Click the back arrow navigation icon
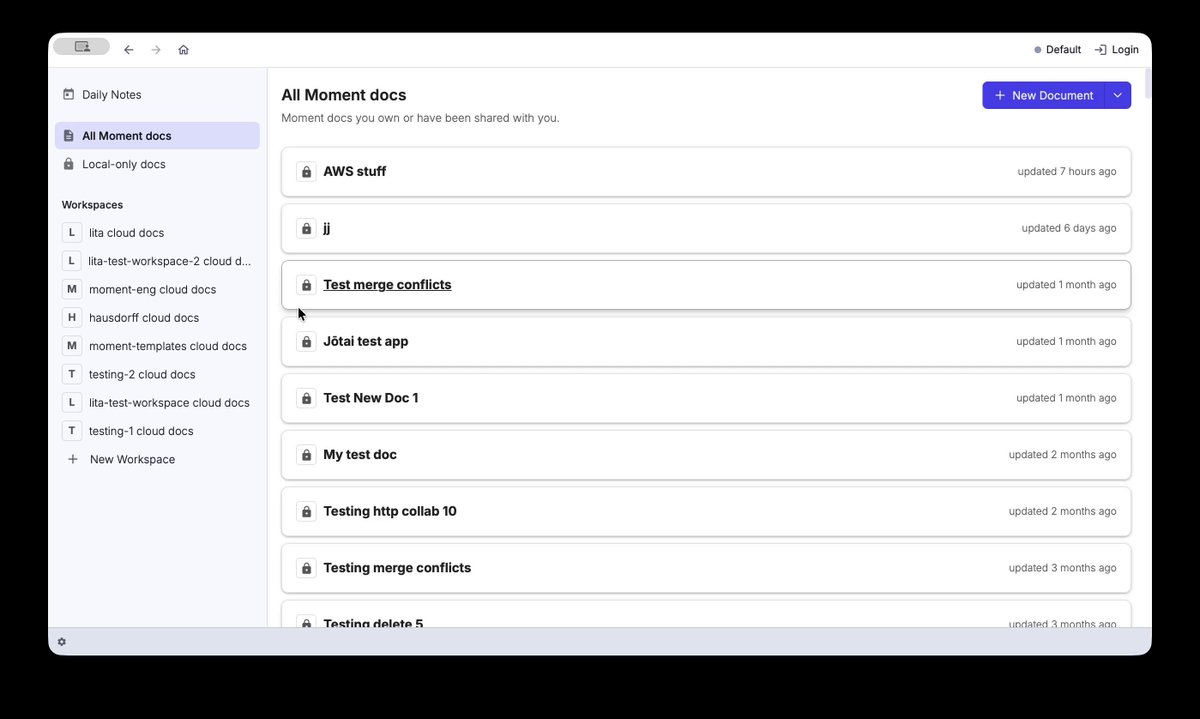This screenshot has width=1200, height=719. (x=129, y=50)
